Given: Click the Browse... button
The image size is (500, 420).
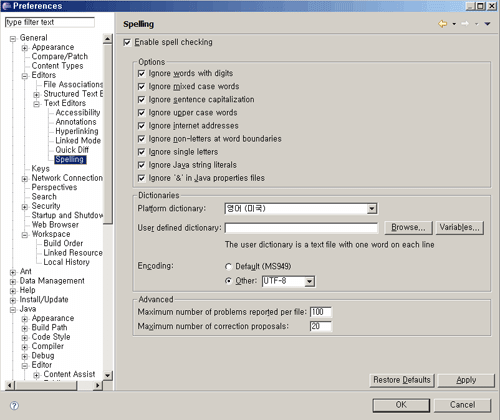Looking at the screenshot, I should [x=408, y=228].
